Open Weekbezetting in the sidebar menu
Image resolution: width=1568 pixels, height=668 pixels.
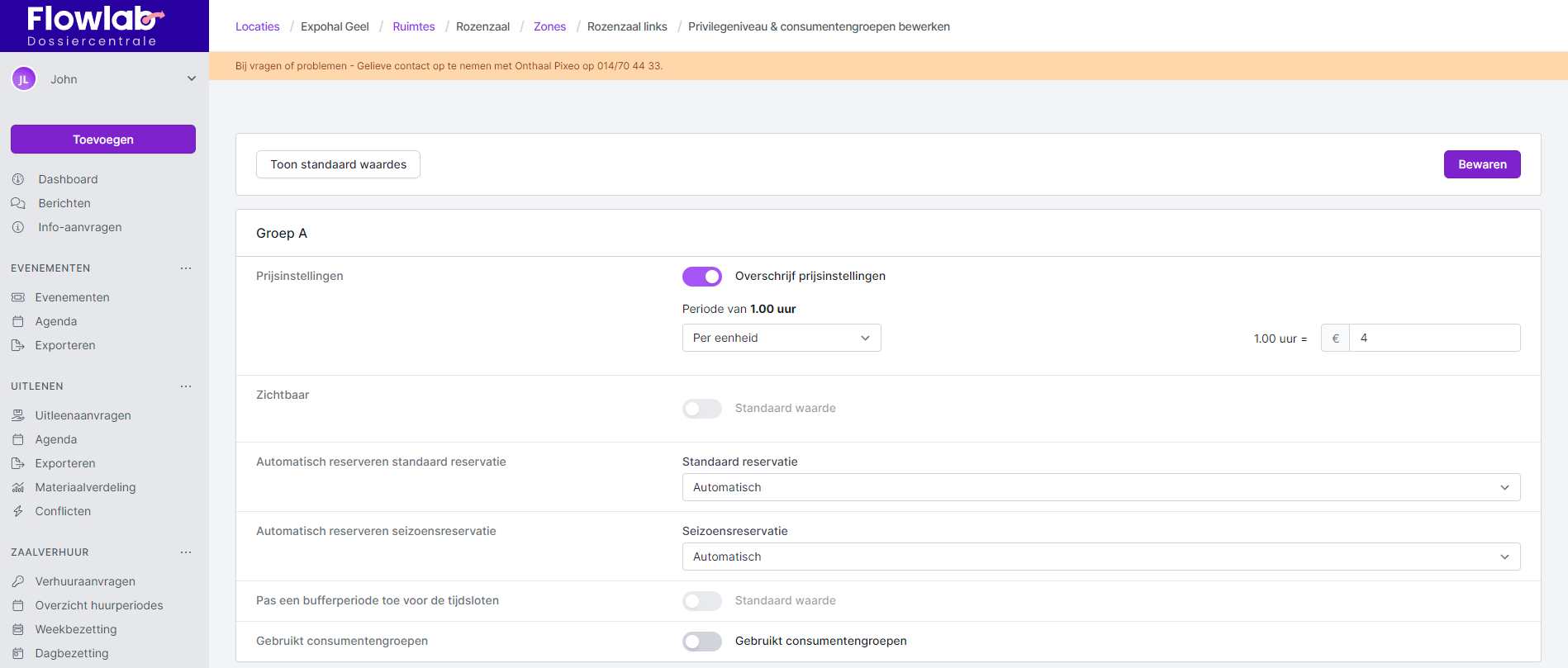76,629
